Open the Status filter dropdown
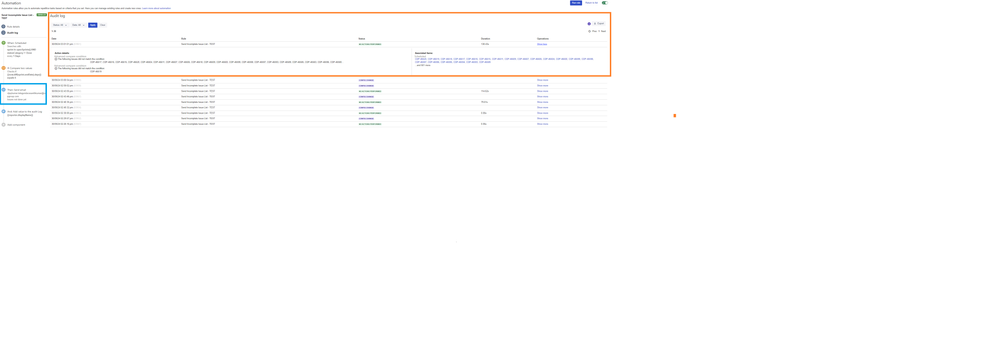 60,25
